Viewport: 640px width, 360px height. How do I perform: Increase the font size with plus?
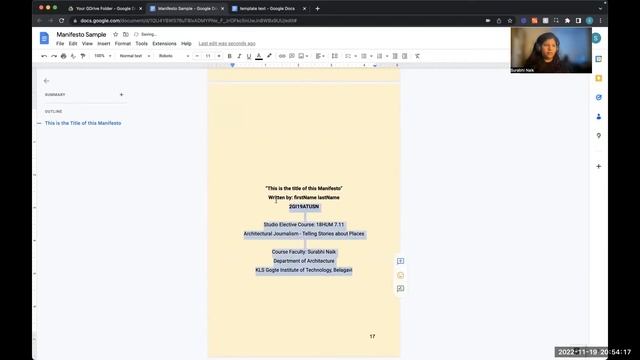[219, 56]
